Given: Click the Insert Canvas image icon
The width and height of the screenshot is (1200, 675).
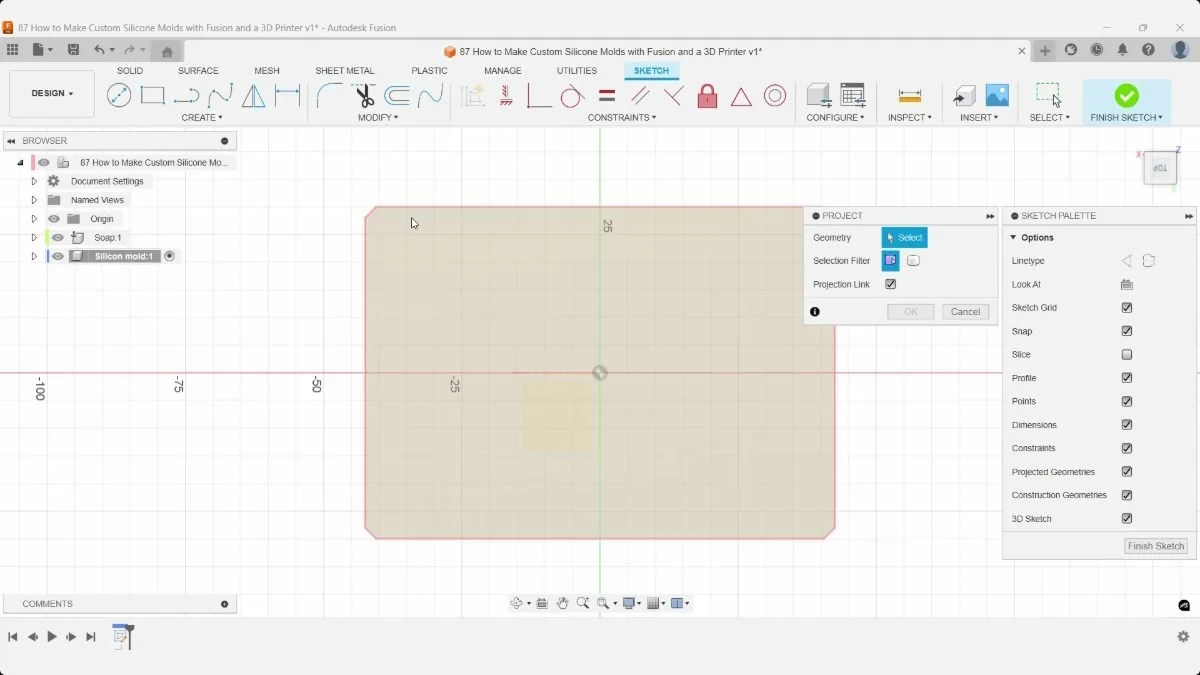Looking at the screenshot, I should coord(997,95).
